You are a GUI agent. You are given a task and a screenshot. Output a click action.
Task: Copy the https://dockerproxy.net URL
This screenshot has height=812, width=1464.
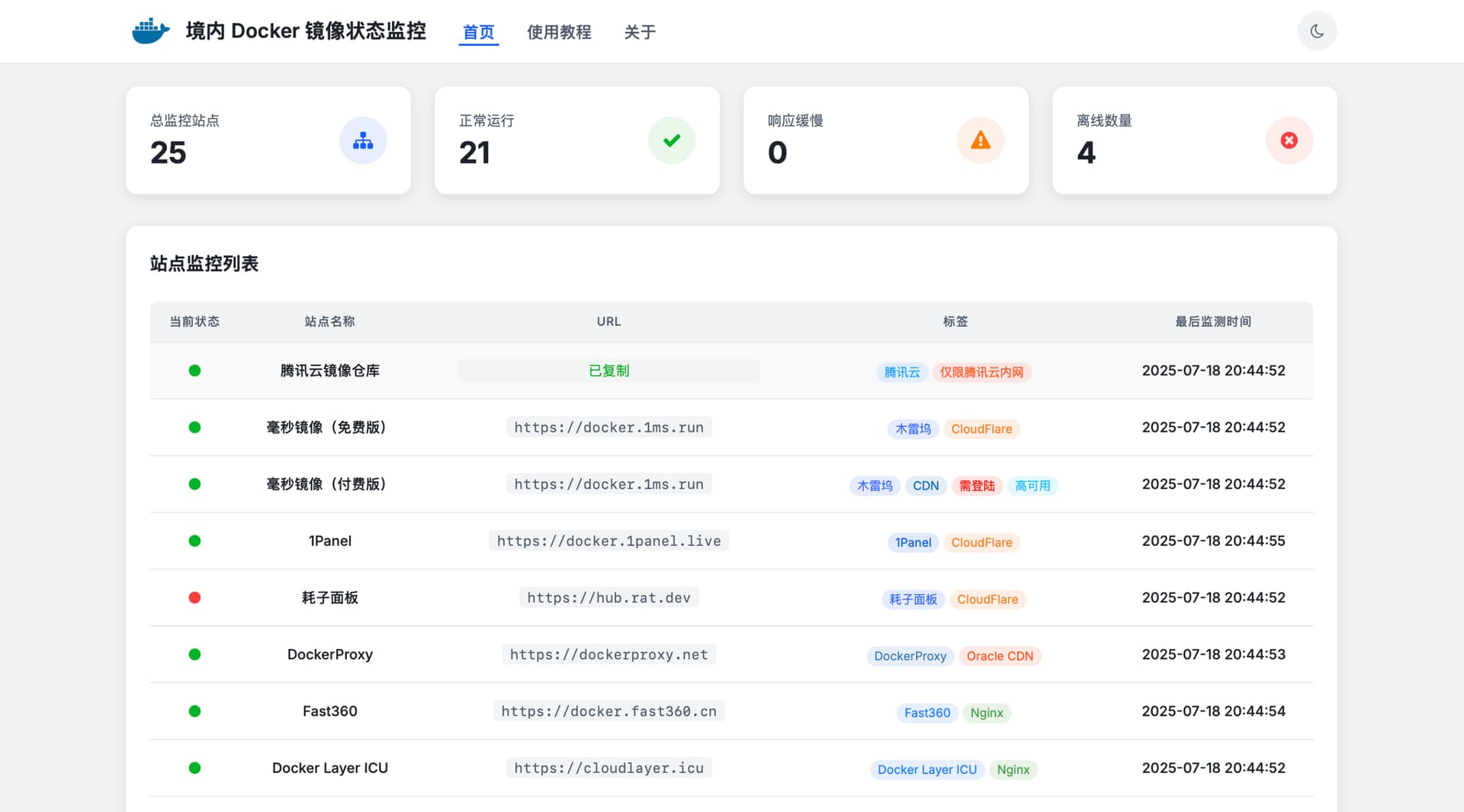609,654
